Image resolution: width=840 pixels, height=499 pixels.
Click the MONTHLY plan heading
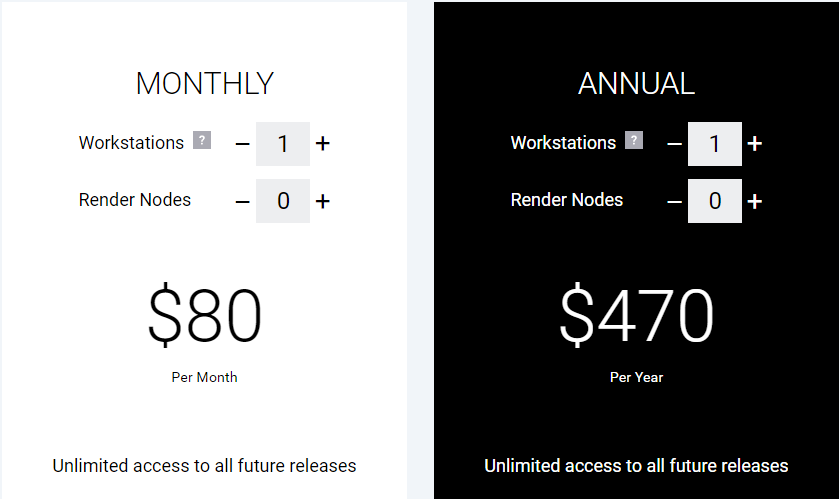tap(205, 84)
